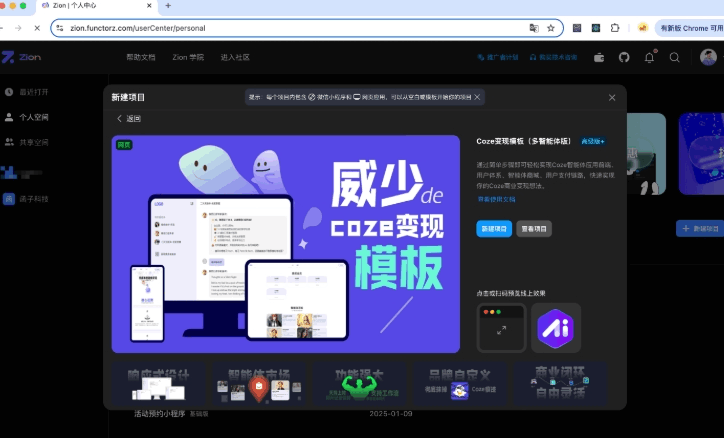The image size is (724, 438).
Task: Open the wallet icon in header
Action: click(x=599, y=58)
